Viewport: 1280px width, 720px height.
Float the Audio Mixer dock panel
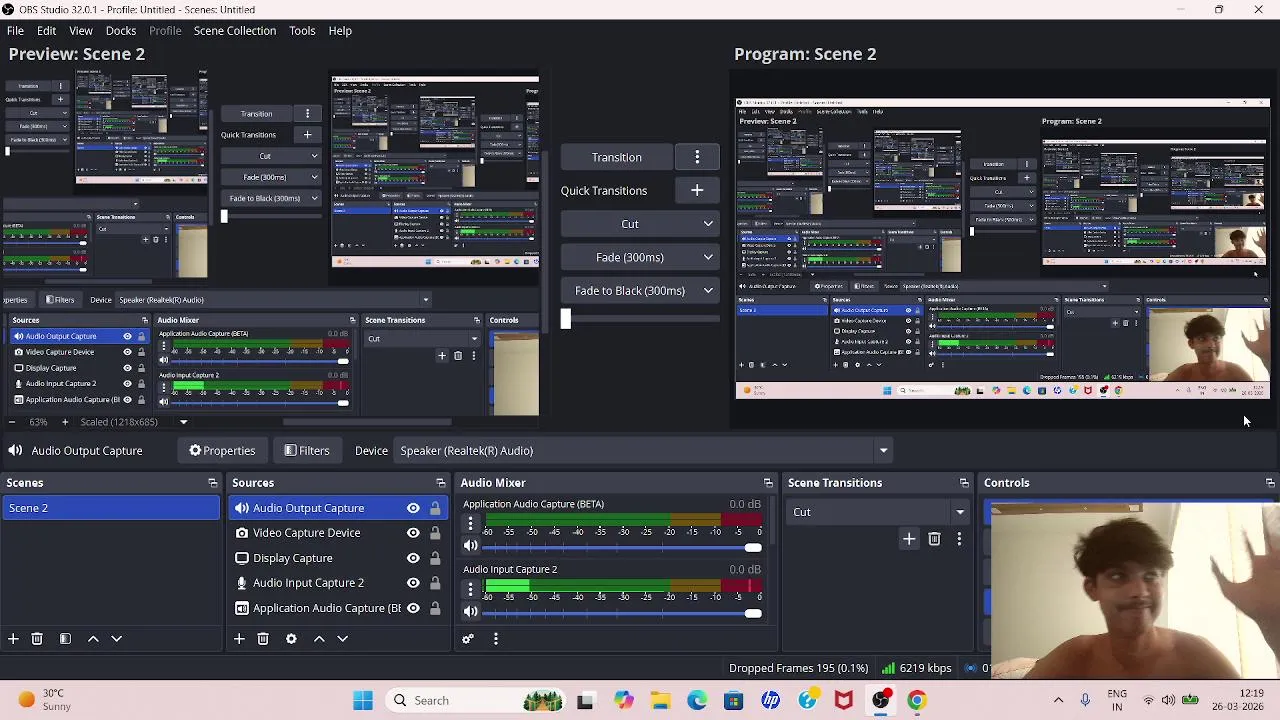point(768,483)
